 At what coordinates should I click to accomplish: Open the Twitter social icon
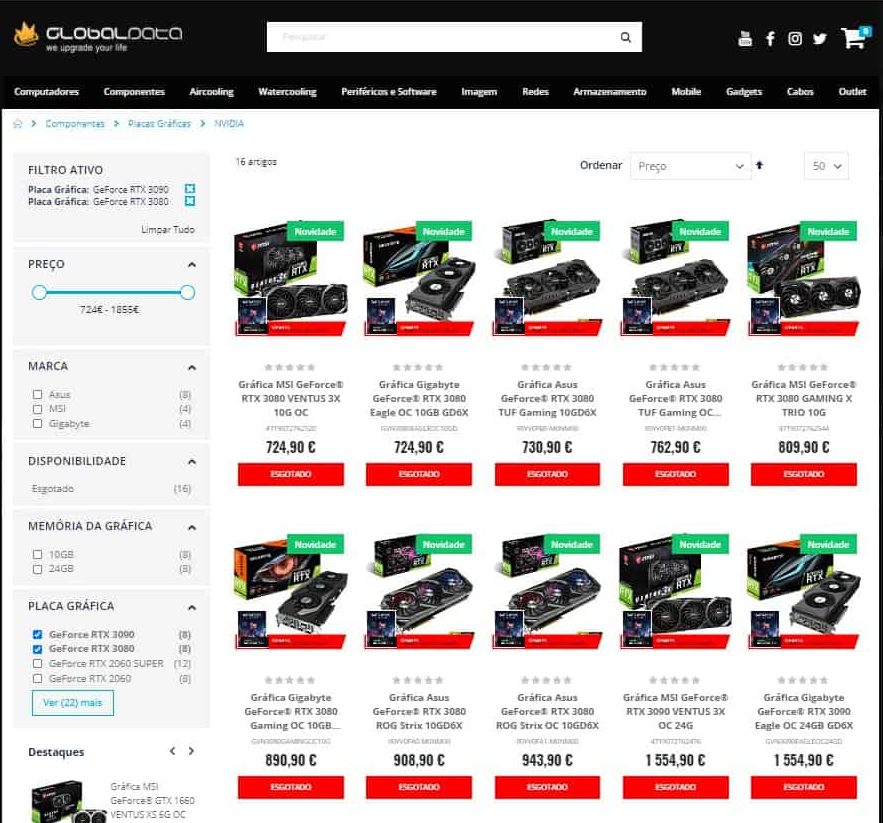tap(820, 38)
